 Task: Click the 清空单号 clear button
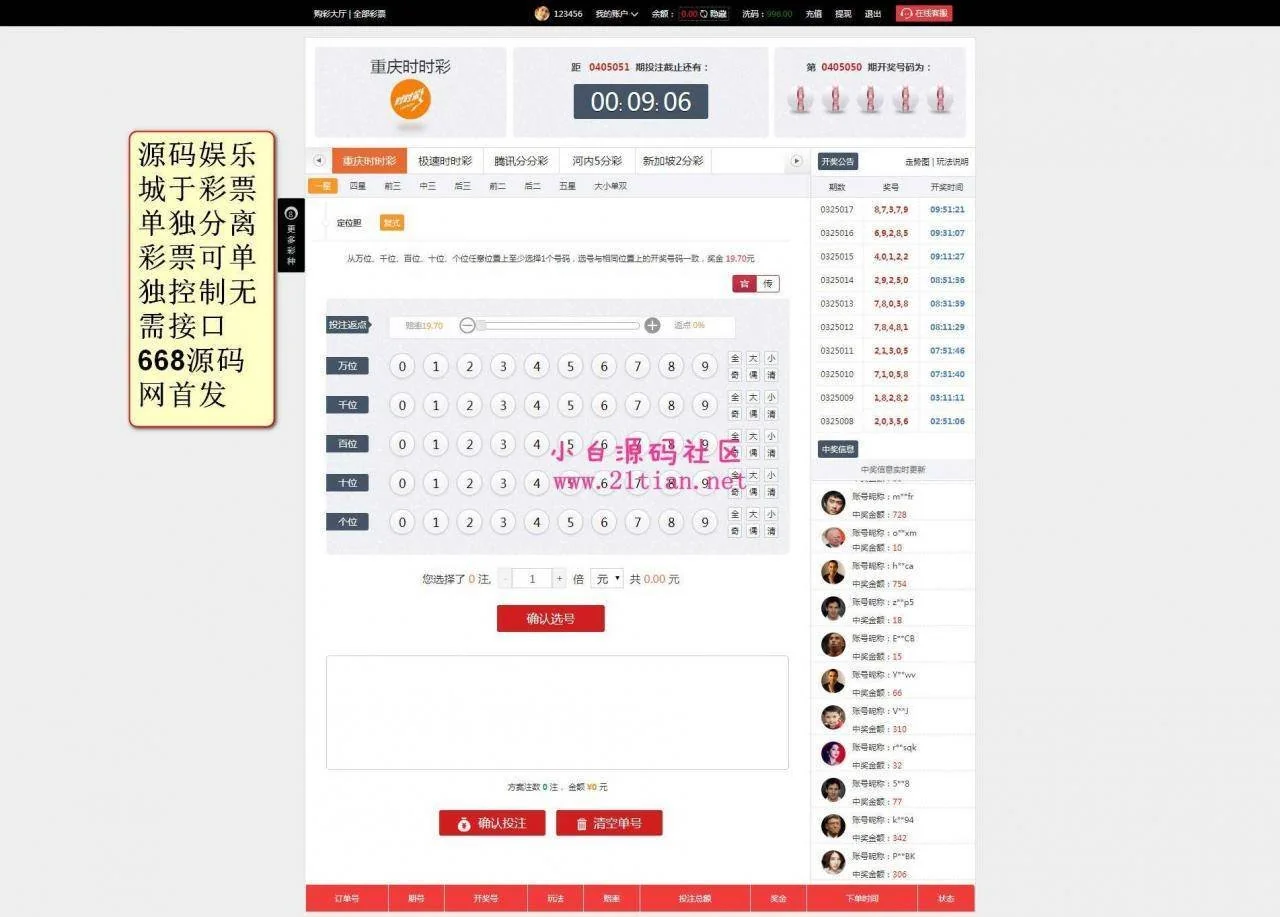(x=609, y=823)
